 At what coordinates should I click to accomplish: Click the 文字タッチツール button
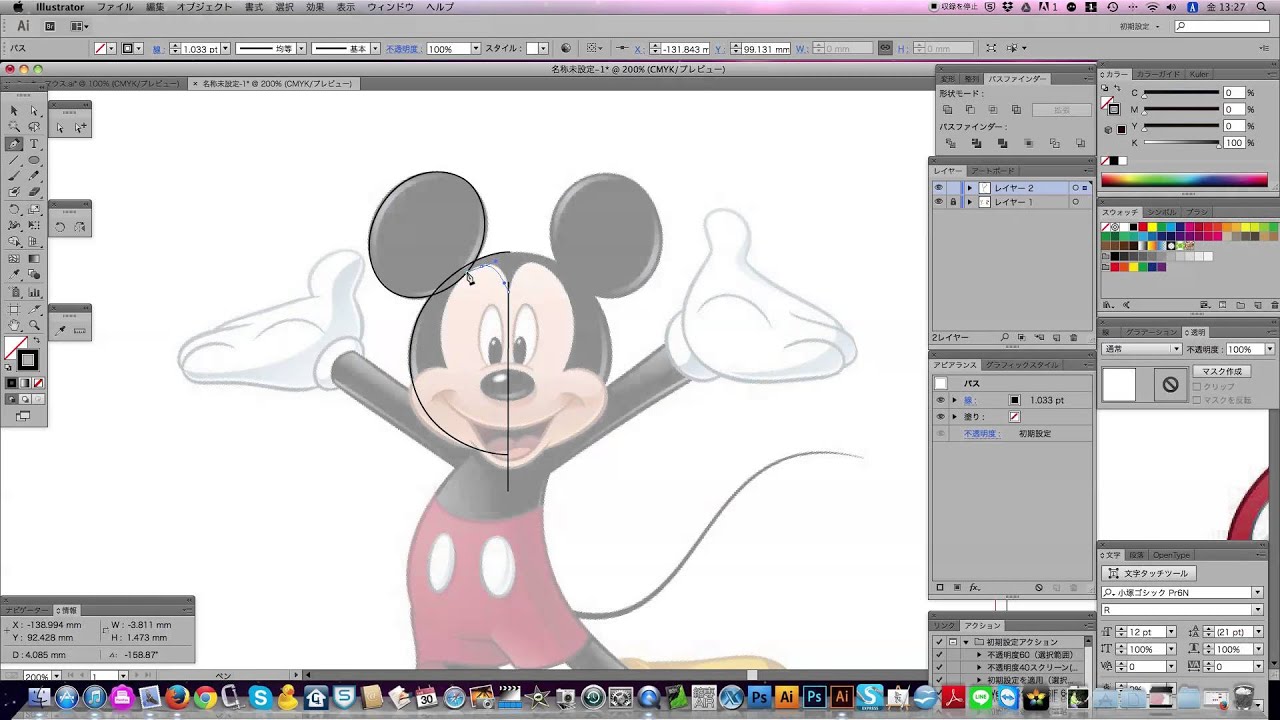1148,573
